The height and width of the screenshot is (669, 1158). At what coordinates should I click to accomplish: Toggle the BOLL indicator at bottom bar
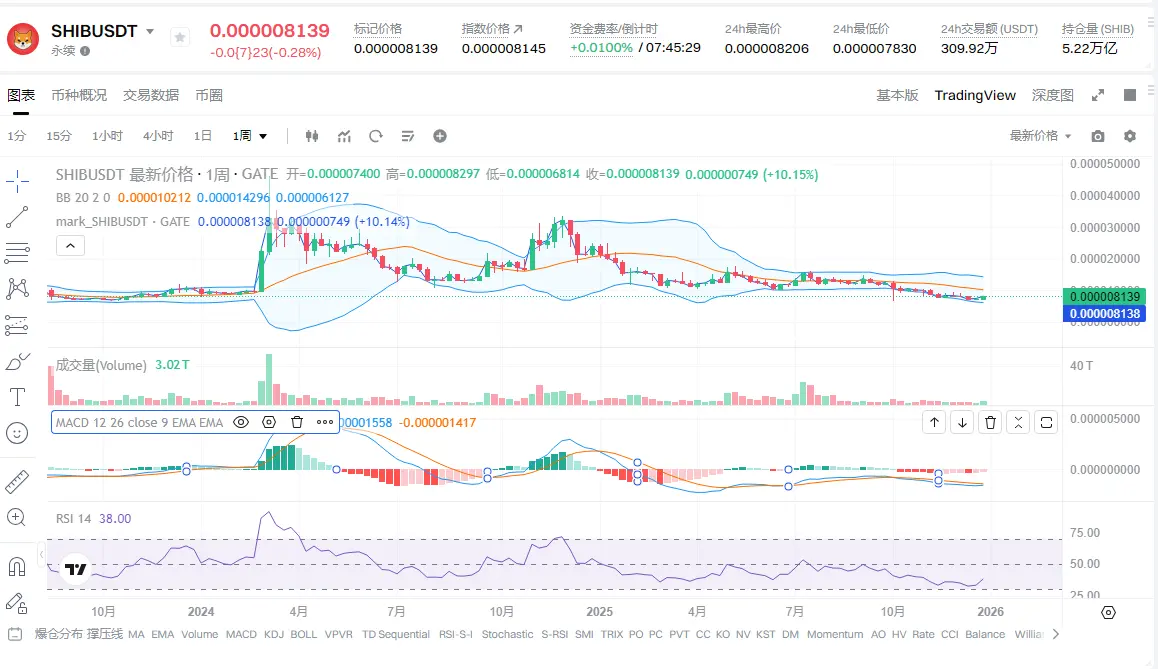pos(303,634)
